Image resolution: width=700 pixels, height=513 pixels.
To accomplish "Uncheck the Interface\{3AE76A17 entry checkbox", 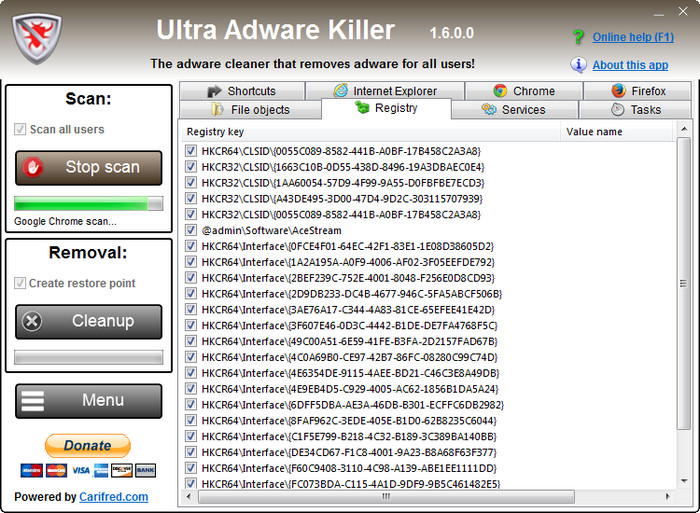I will [x=191, y=309].
